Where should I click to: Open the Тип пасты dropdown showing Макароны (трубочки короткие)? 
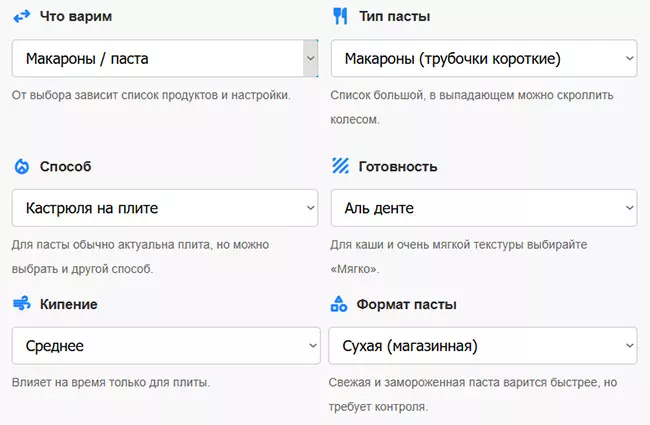coord(484,58)
